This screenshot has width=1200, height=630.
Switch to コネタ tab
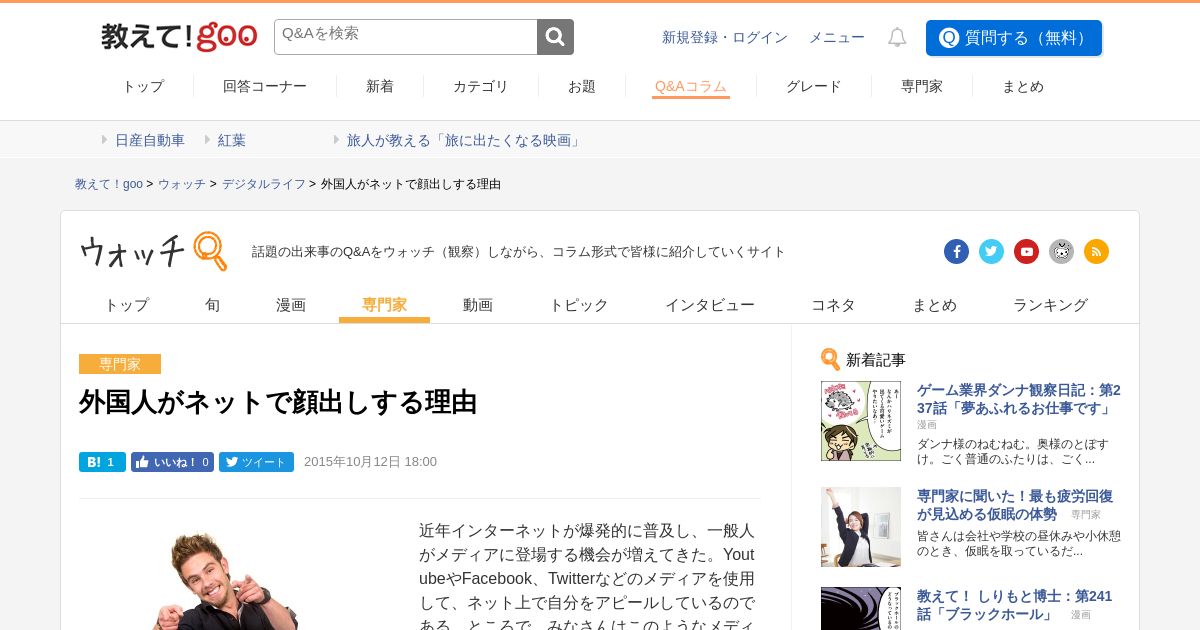(833, 305)
